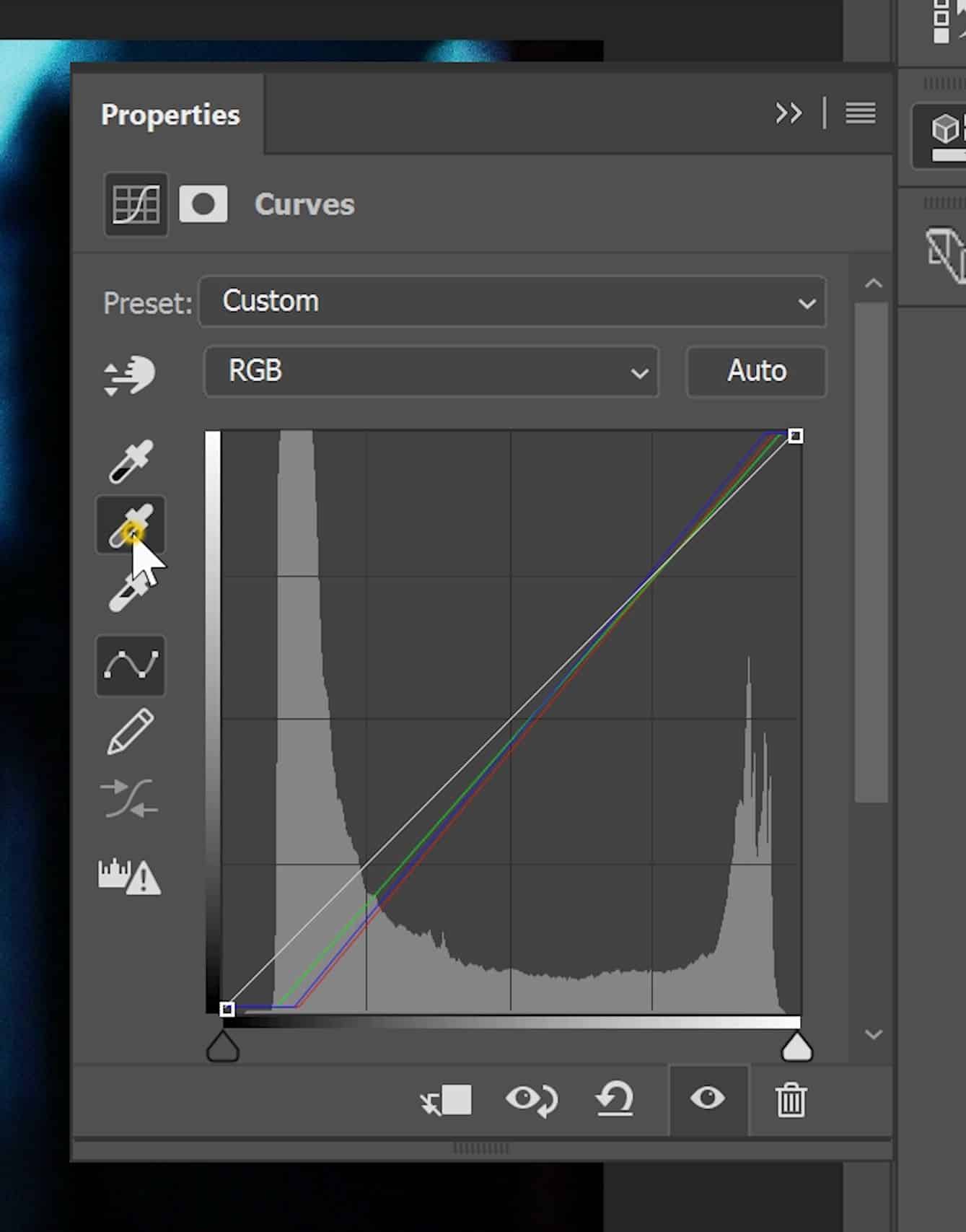Click the panel scroll up arrow

[874, 284]
